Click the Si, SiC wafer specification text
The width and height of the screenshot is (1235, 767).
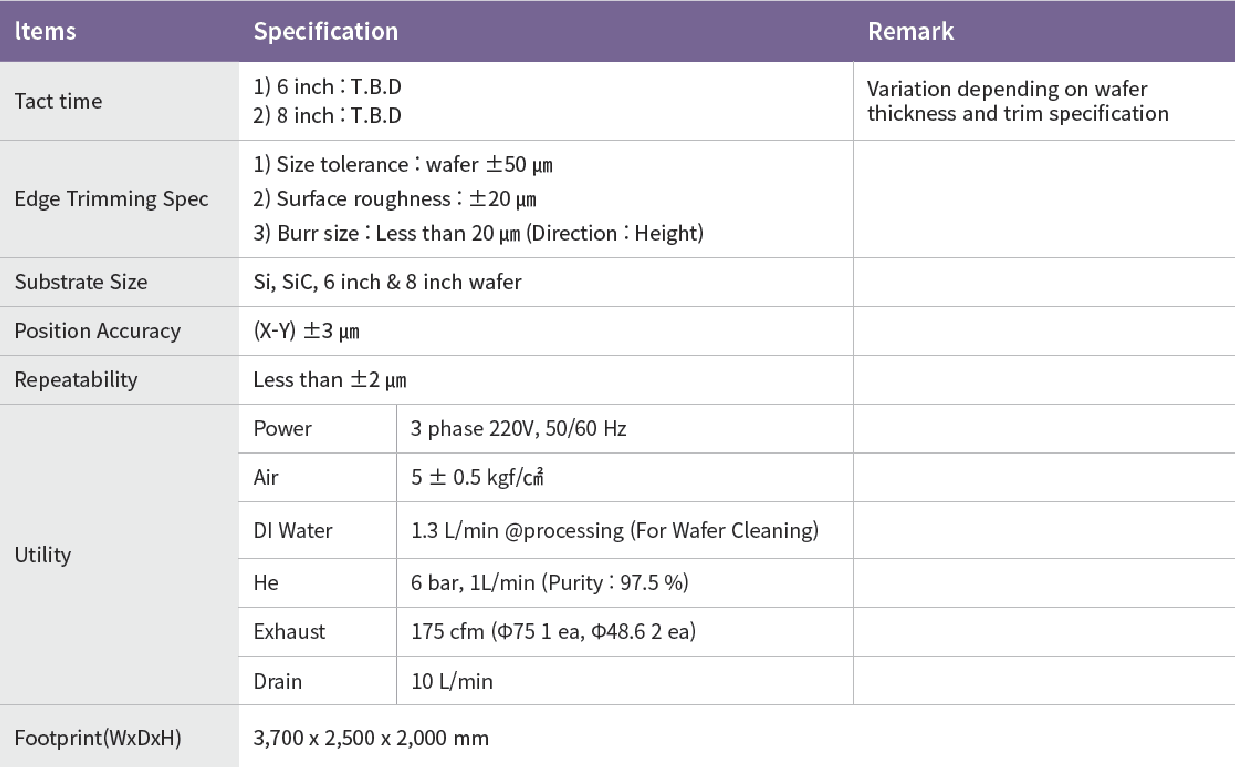coord(388,282)
